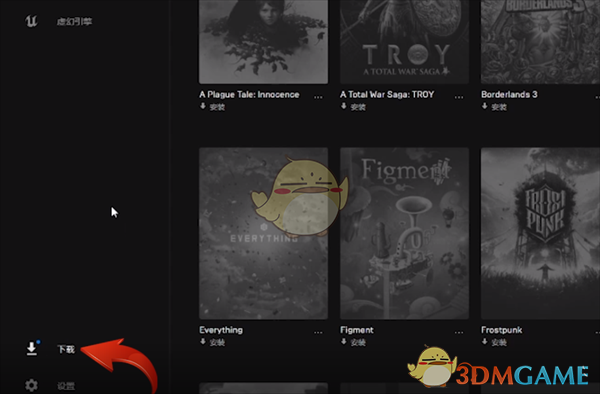Viewport: 600px width, 394px height.
Task: Open the download arrow icon in sidebar
Action: coord(31,348)
